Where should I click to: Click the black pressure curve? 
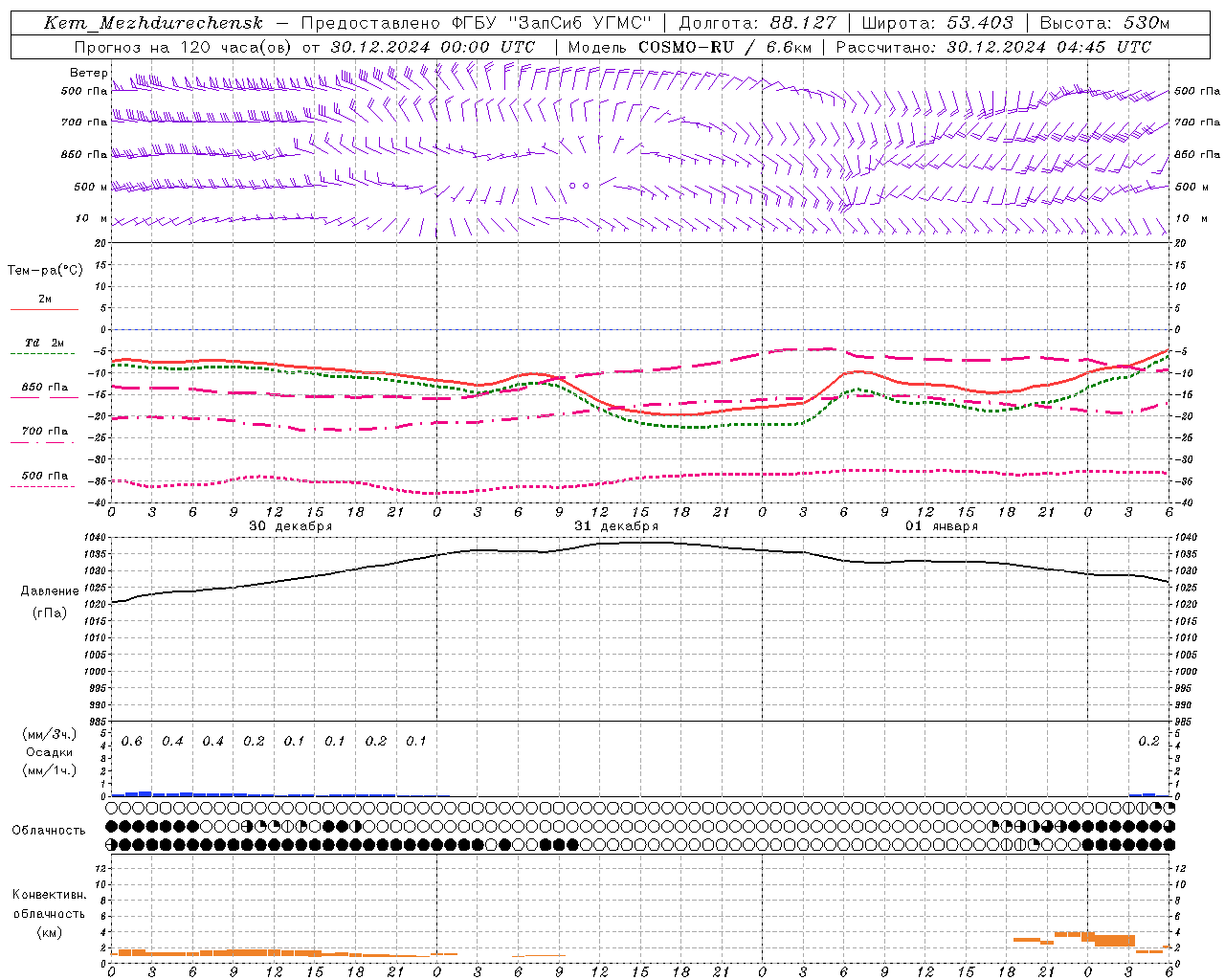pyautogui.click(x=639, y=544)
